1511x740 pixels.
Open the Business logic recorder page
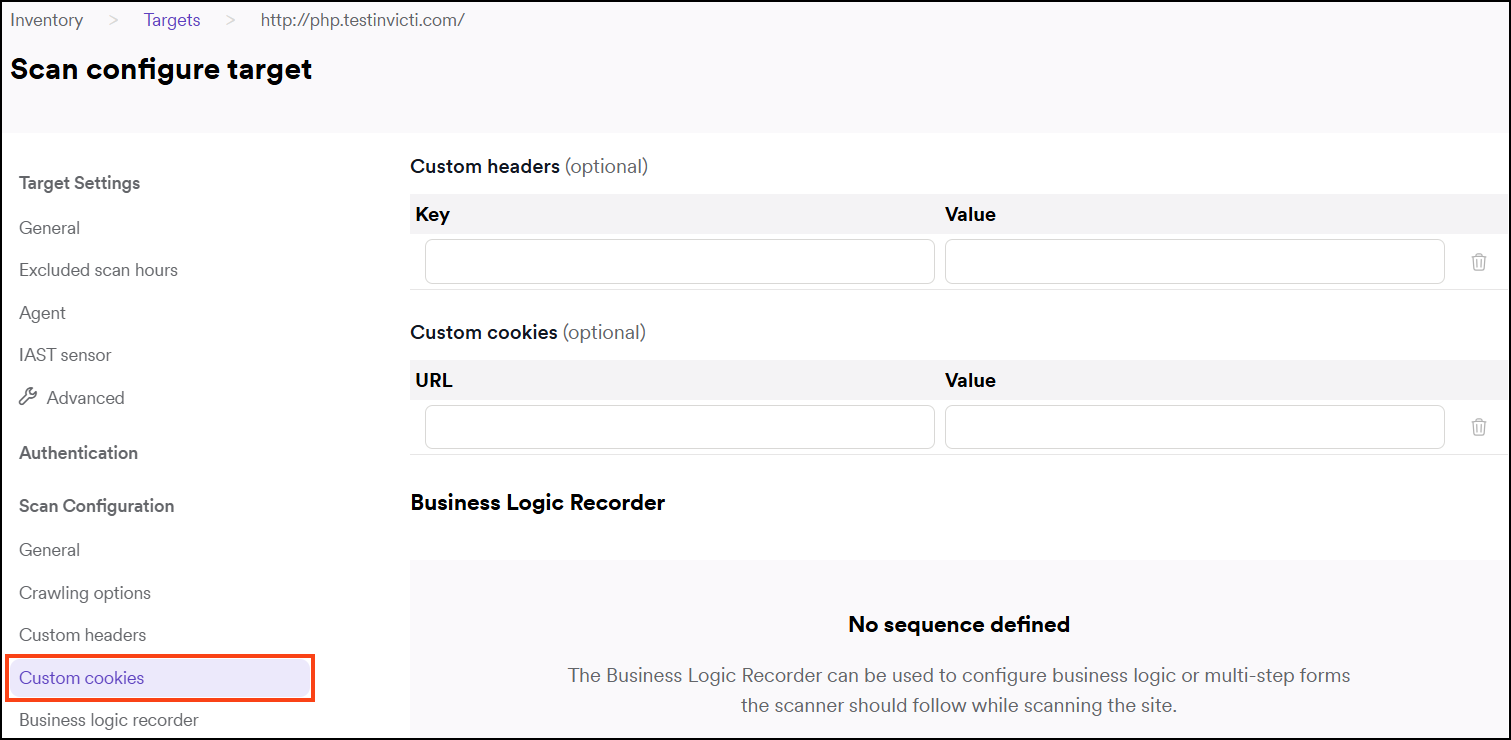108,719
